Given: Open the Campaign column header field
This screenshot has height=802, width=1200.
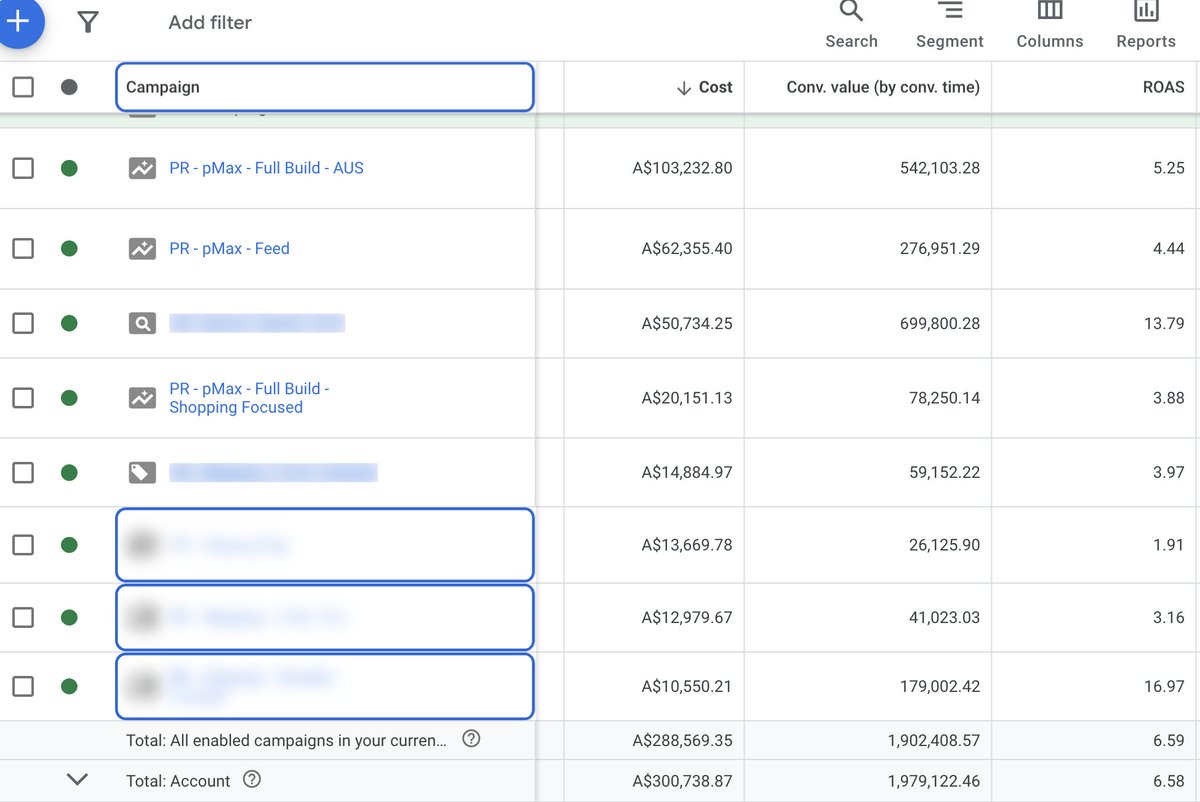Looking at the screenshot, I should click(324, 87).
